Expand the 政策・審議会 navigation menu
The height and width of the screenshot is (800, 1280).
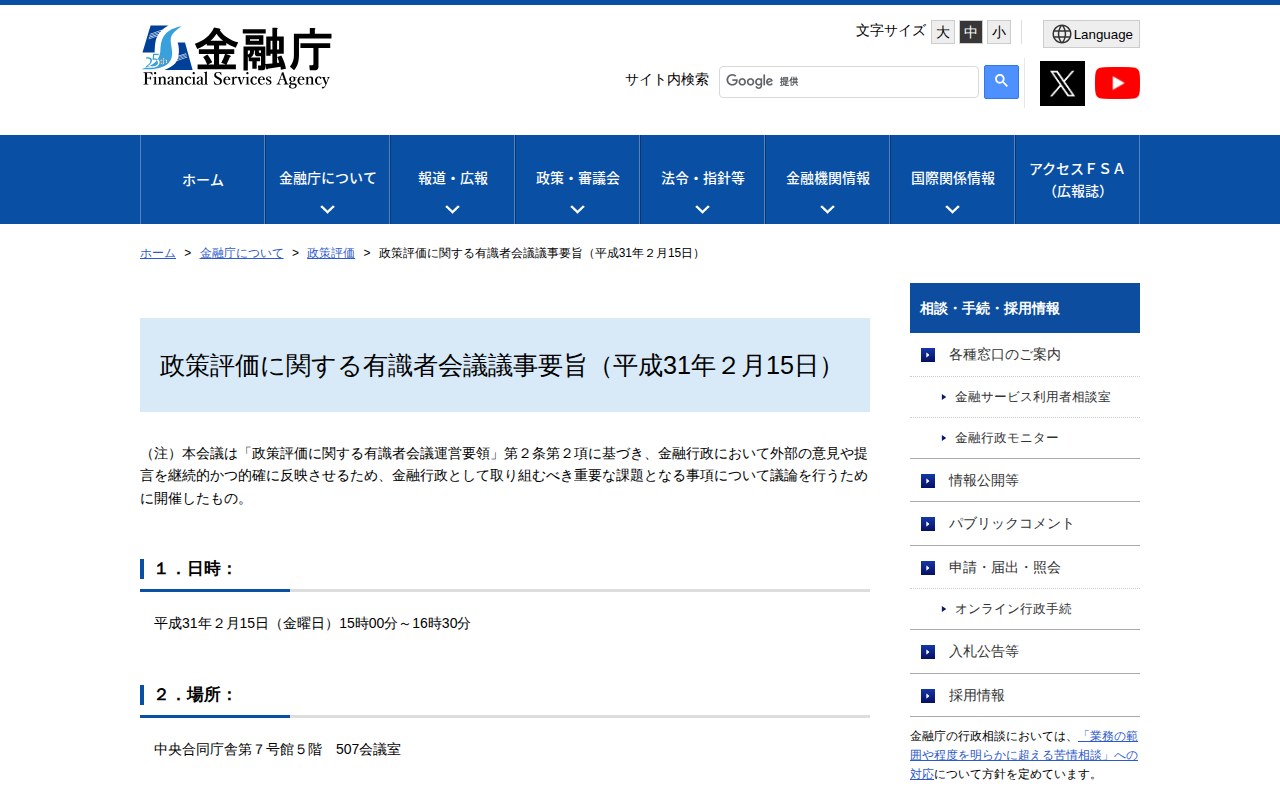pyautogui.click(x=576, y=179)
